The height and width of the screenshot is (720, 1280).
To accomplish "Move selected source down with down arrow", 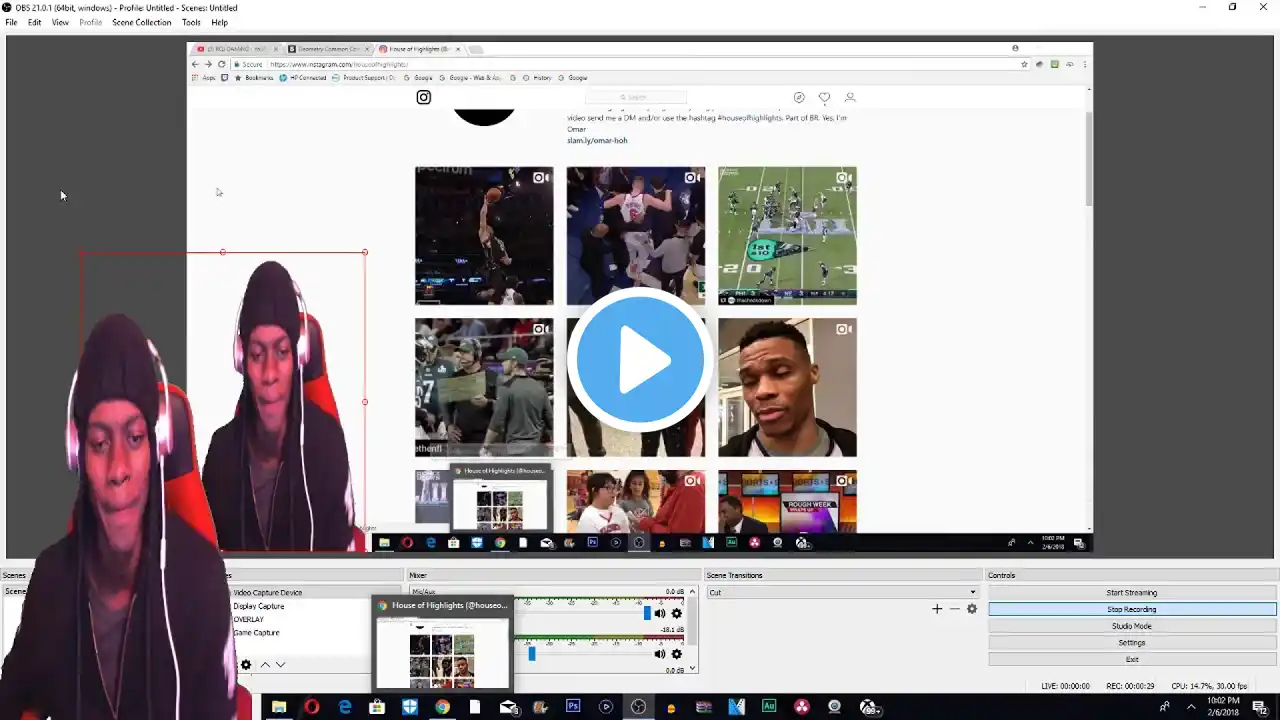I will point(280,665).
